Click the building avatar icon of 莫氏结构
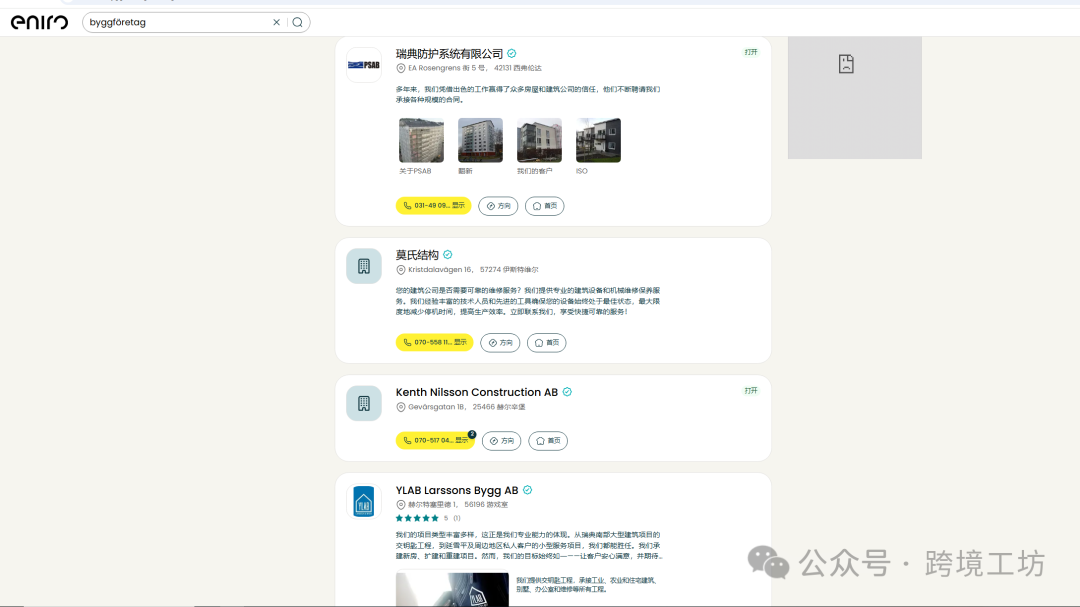The image size is (1080, 607). [x=363, y=265]
